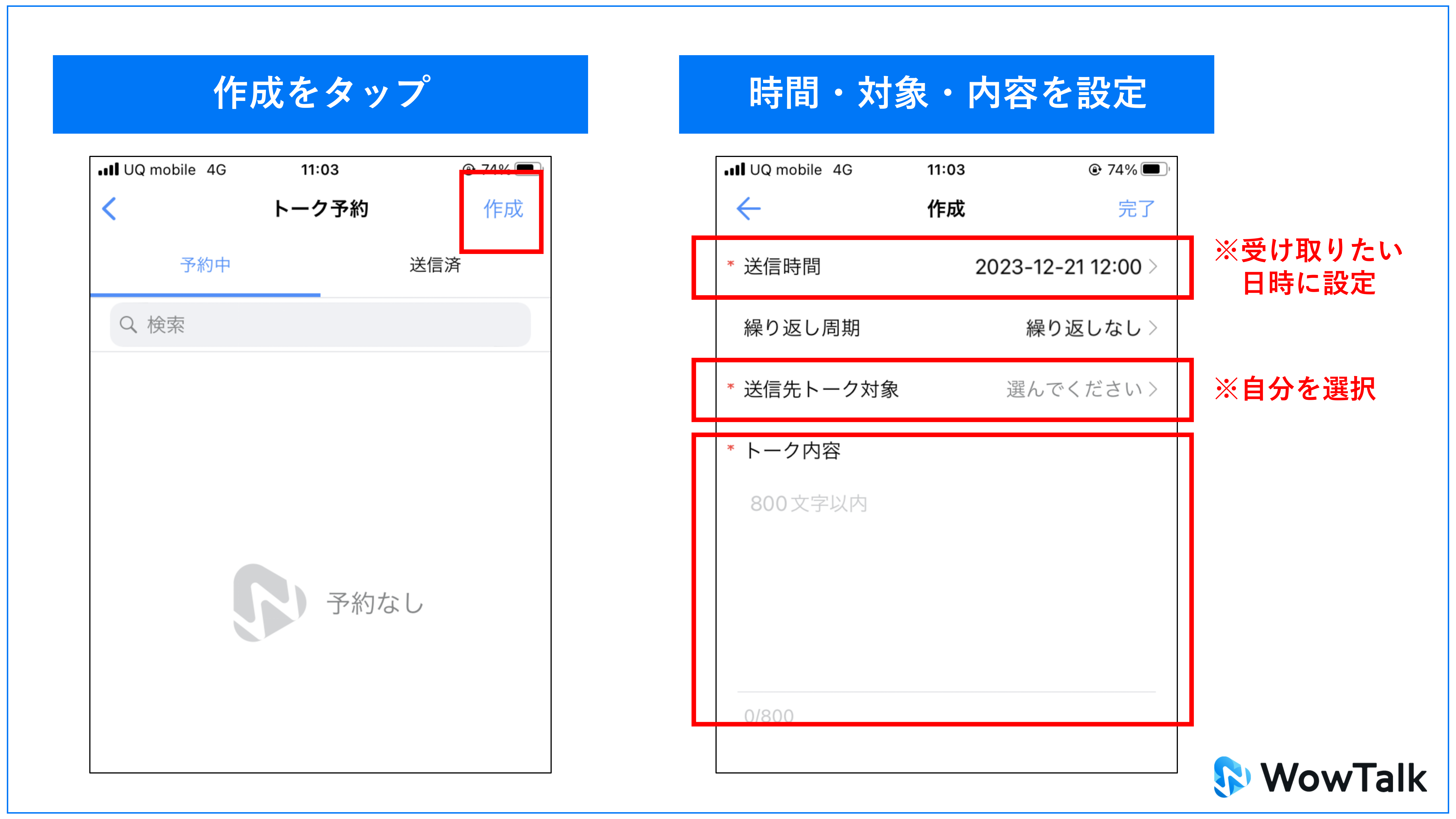1456x819 pixels.
Task: Tap the back chevron on トーク予約 screen
Action: pos(110,208)
